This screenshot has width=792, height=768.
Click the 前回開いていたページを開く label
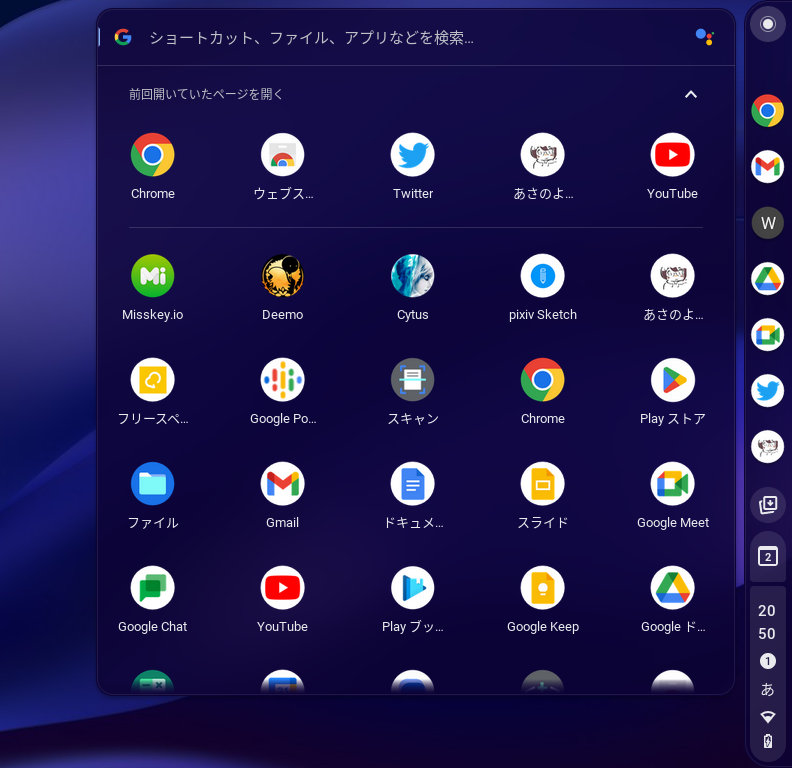(206, 94)
